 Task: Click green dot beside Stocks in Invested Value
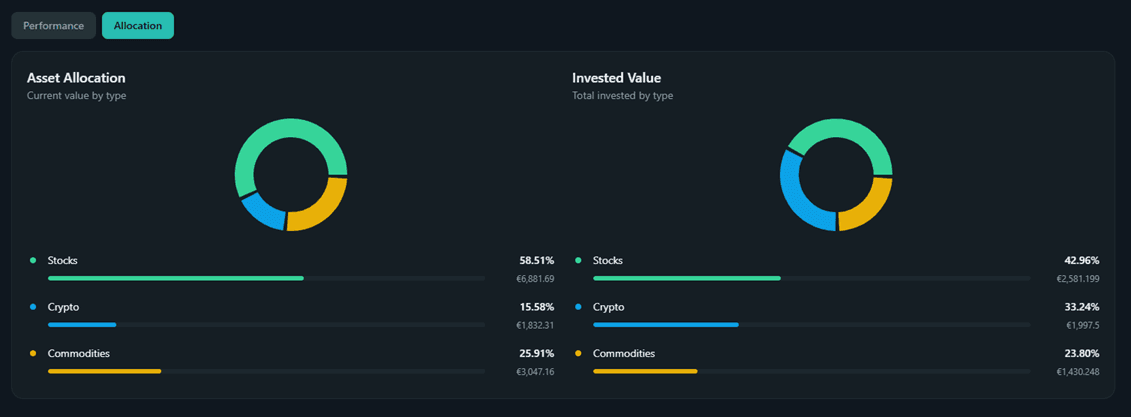click(x=578, y=260)
